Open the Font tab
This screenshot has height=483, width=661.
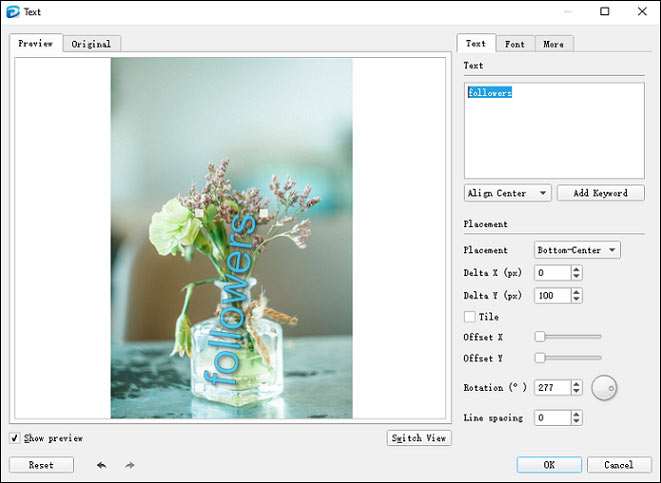[x=515, y=44]
